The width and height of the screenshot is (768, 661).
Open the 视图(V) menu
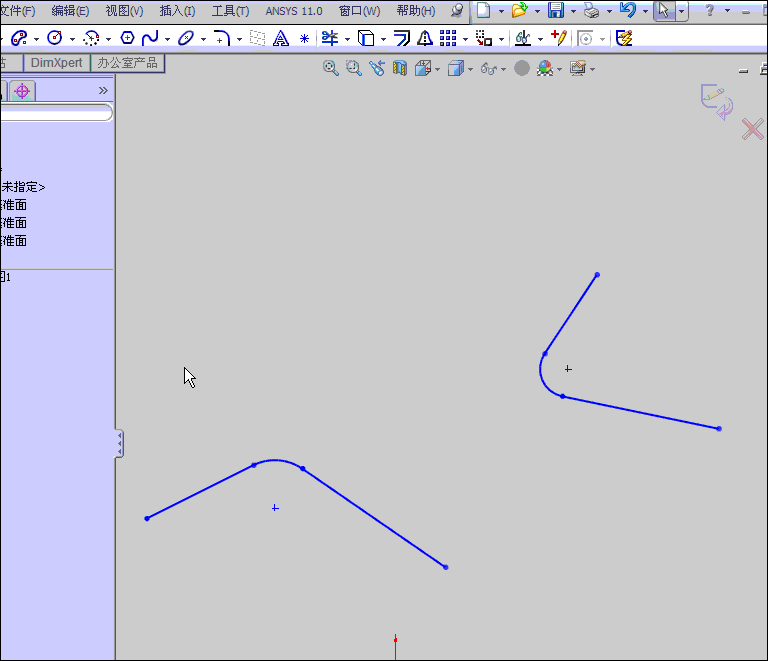coord(124,11)
